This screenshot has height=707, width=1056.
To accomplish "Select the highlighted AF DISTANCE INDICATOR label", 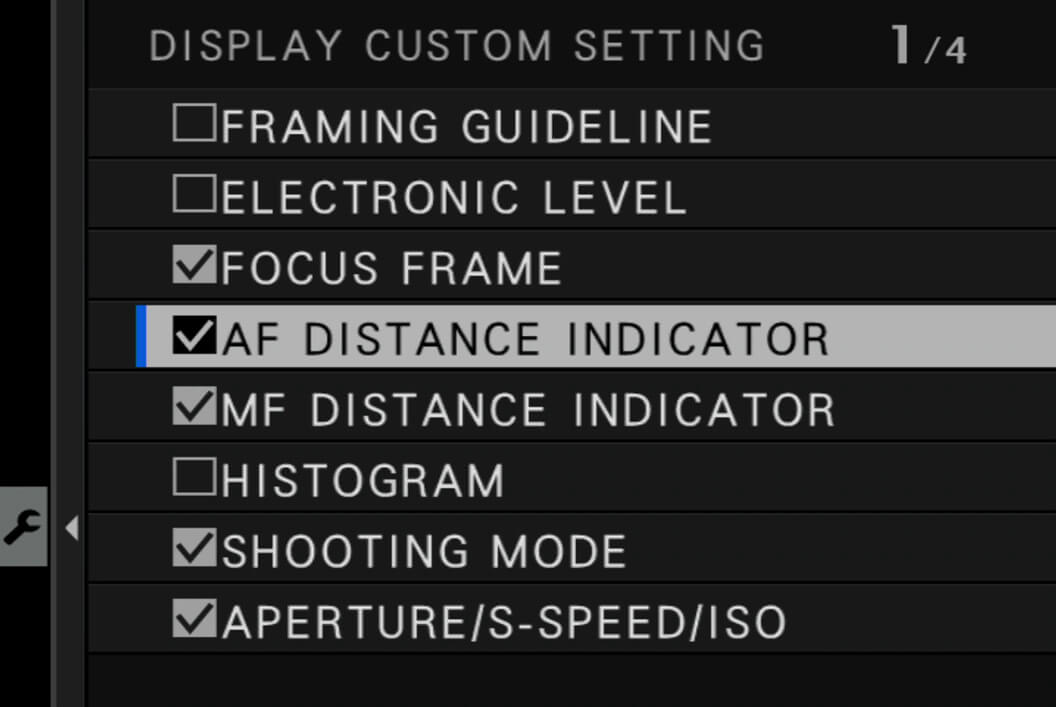I will 525,339.
